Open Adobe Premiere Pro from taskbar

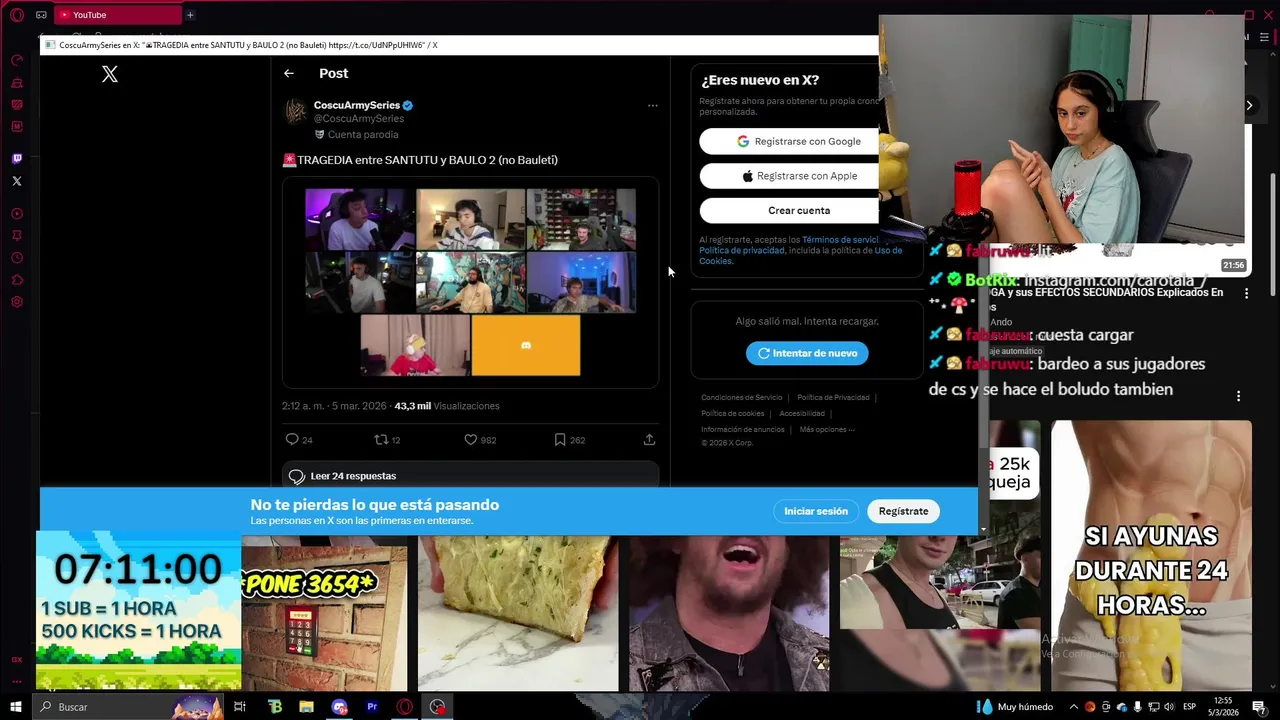point(372,707)
